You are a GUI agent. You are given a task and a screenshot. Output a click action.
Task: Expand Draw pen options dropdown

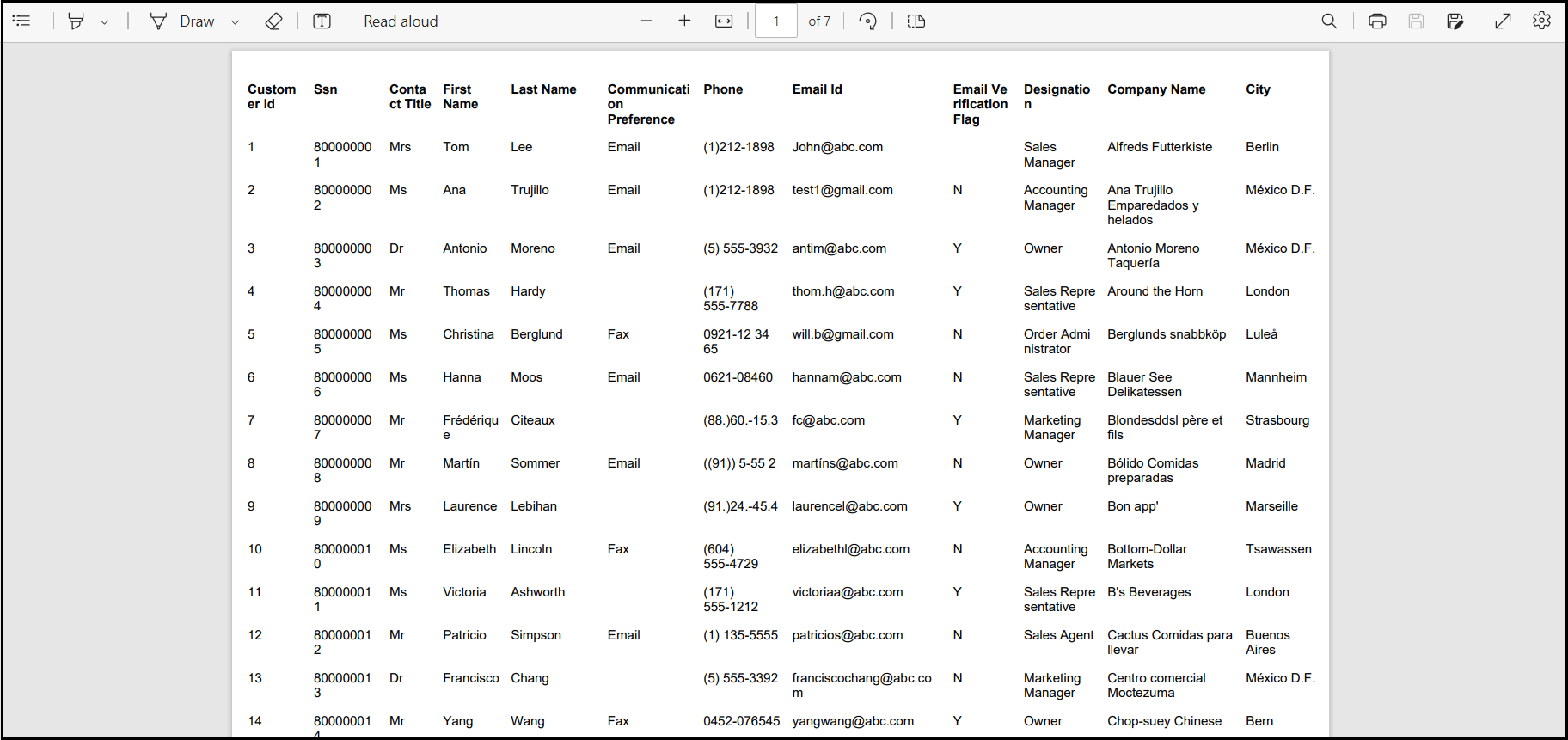pyautogui.click(x=235, y=21)
